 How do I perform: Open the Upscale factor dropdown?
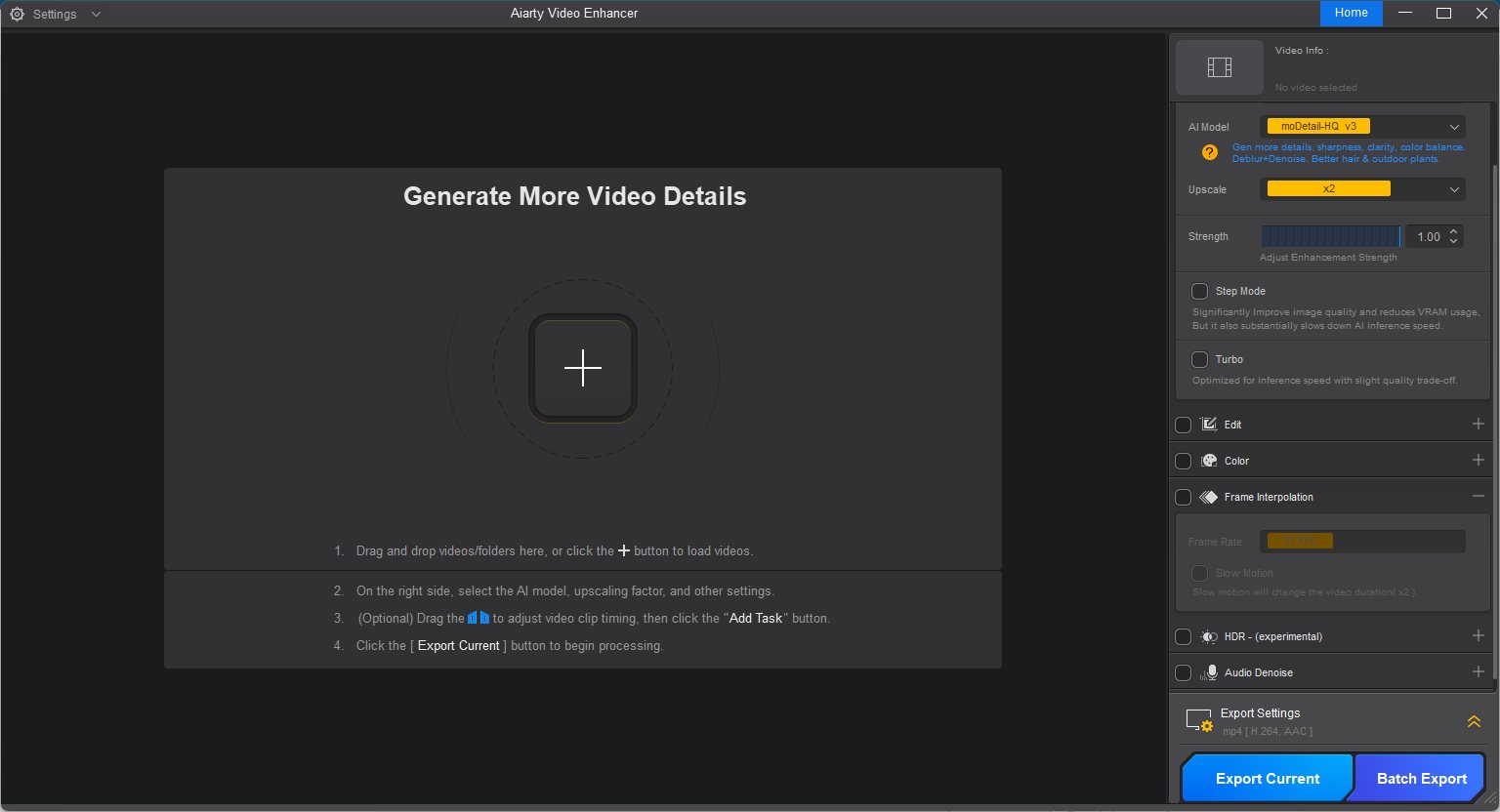pyautogui.click(x=1363, y=189)
